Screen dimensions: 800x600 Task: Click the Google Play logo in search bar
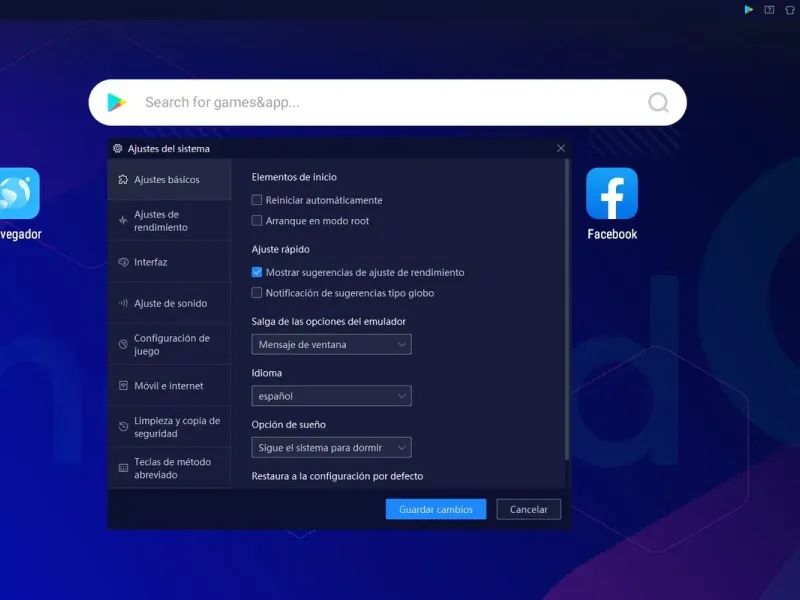(116, 103)
